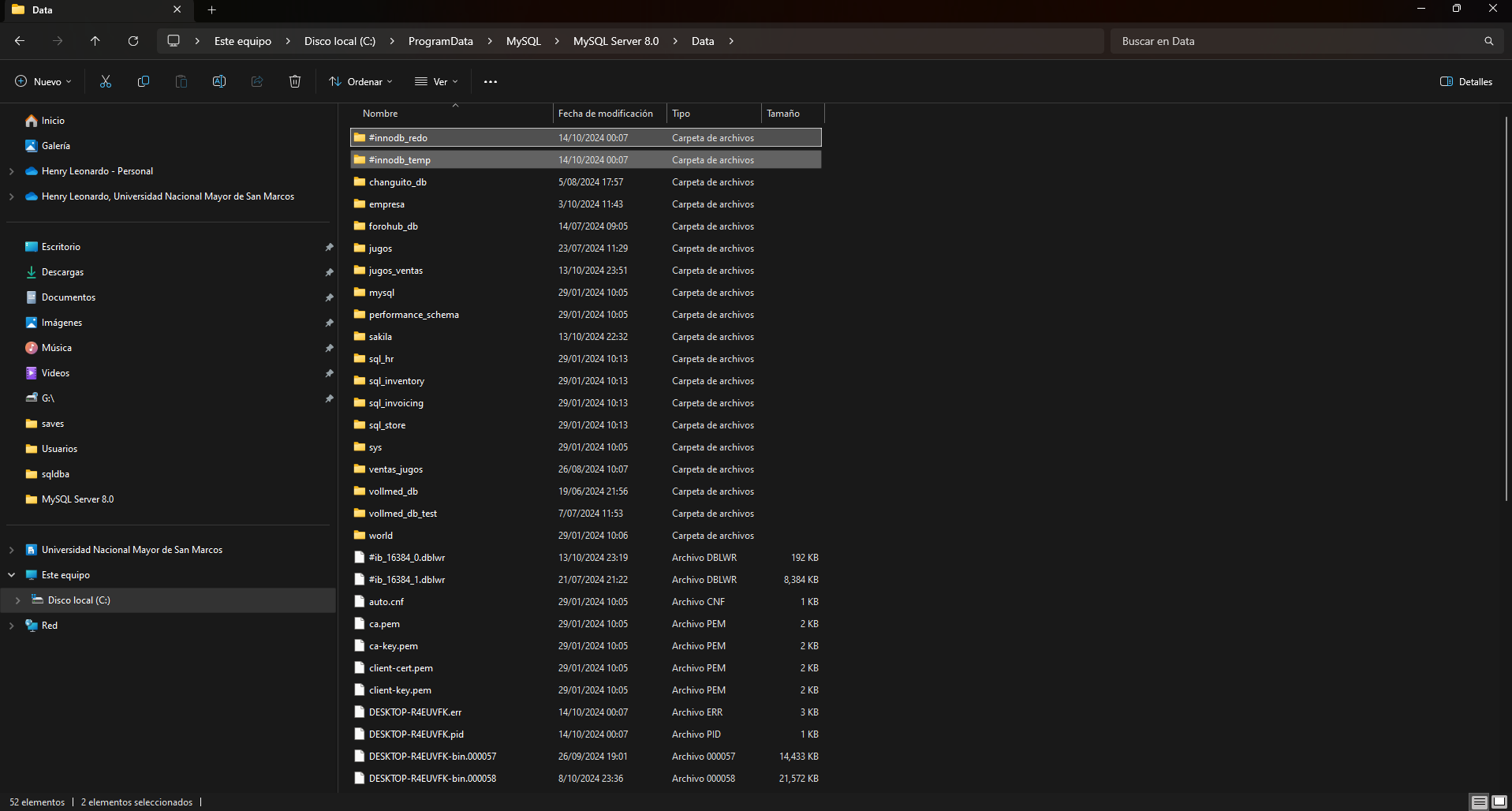Image resolution: width=1512 pixels, height=811 pixels.
Task: Open sqldba folder in navigation pane
Action: [x=47, y=474]
